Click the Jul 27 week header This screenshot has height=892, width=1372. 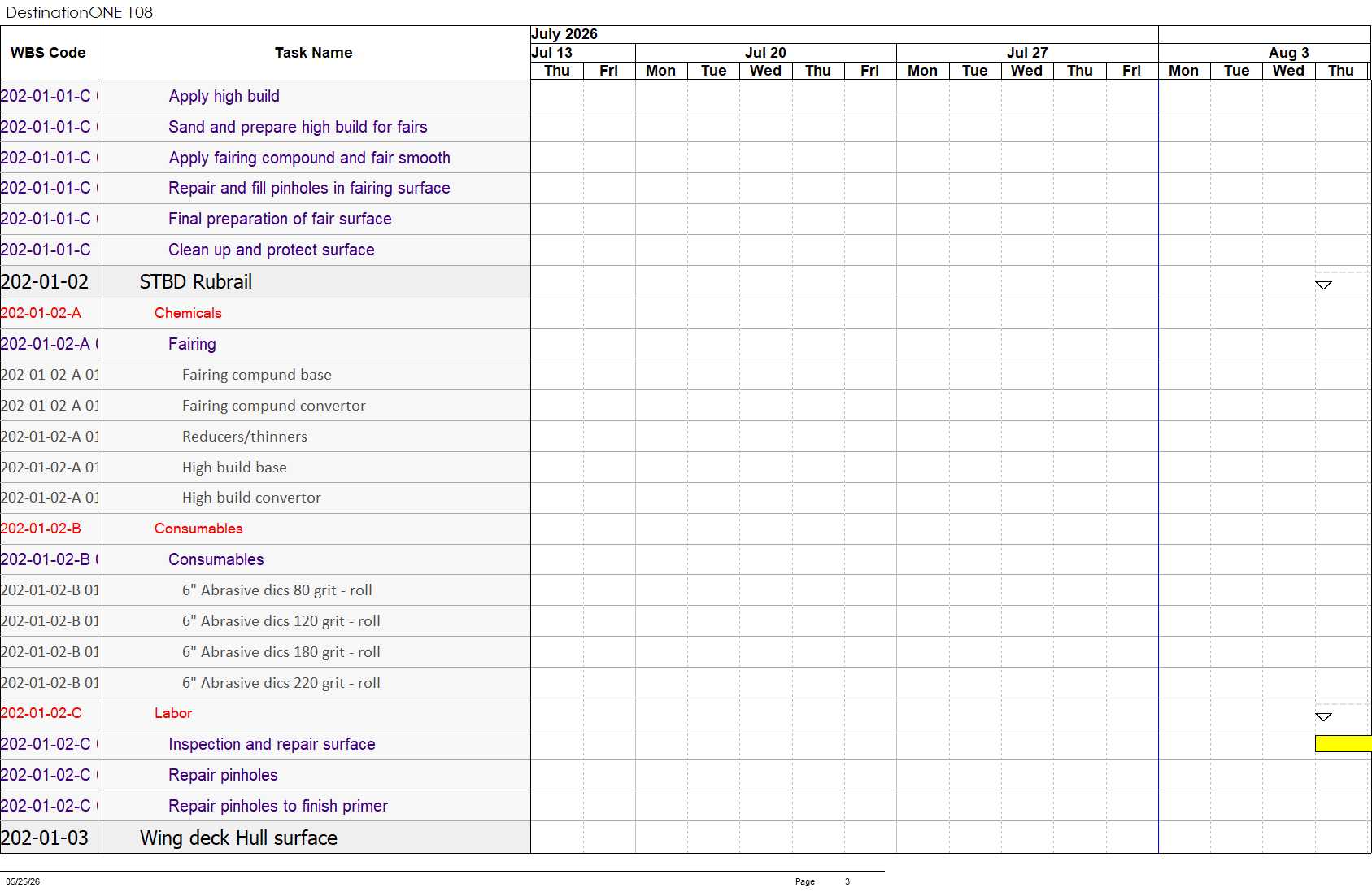point(1027,53)
